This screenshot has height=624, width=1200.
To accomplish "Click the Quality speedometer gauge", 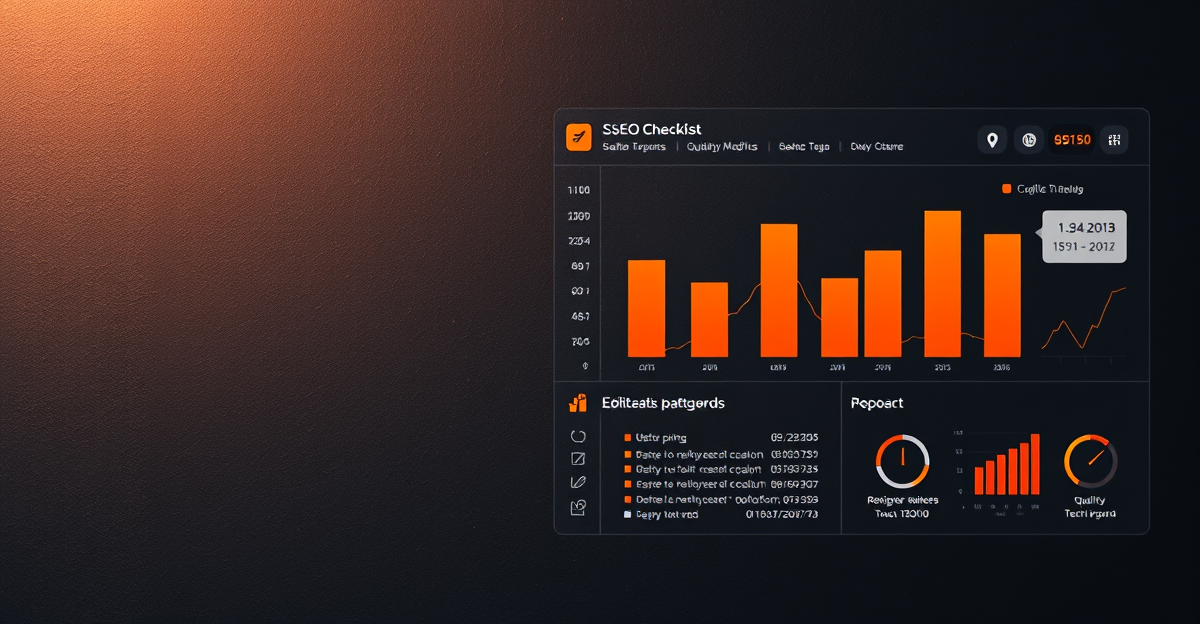I will (x=1090, y=461).
